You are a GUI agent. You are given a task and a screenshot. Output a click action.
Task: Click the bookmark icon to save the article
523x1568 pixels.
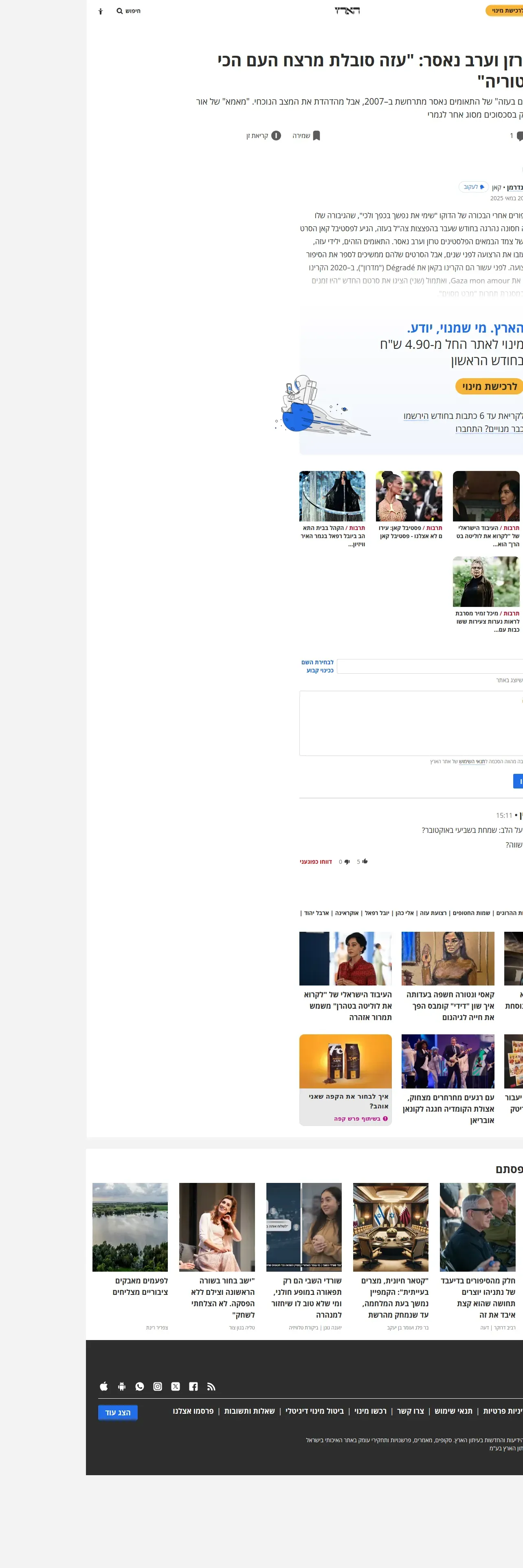316,136
